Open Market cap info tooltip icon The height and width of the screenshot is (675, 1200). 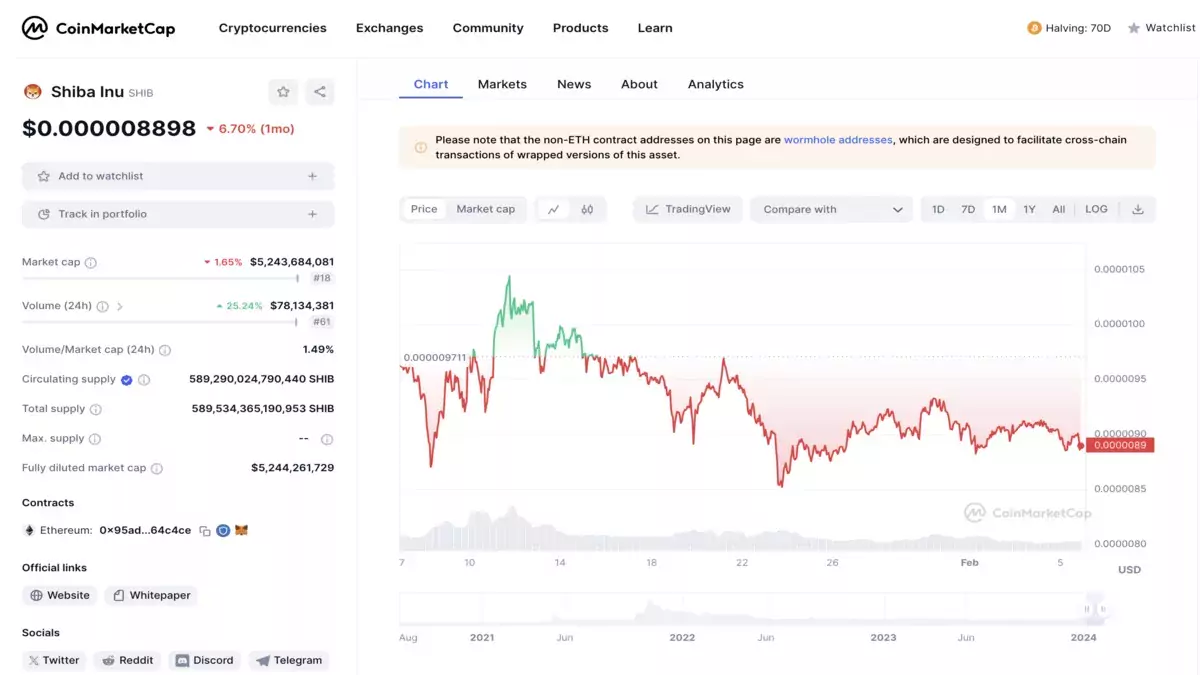[x=91, y=263]
